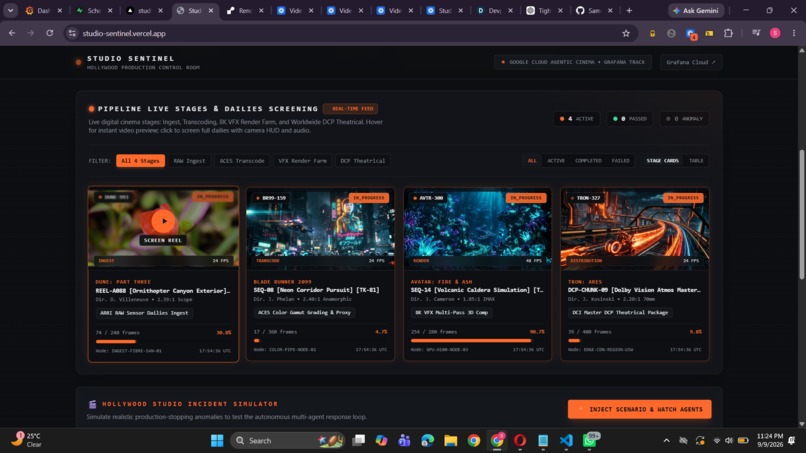Screen dimensions: 806x453
Task: Click the DCI Master DCP Theatrical Package tag
Action: (x=620, y=312)
